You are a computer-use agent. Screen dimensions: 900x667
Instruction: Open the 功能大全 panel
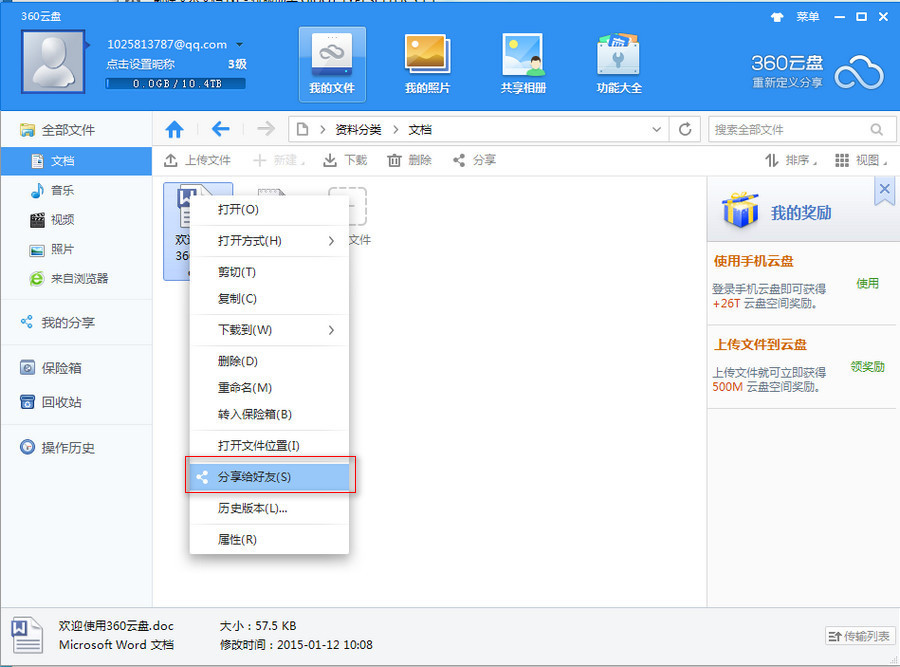pos(621,62)
